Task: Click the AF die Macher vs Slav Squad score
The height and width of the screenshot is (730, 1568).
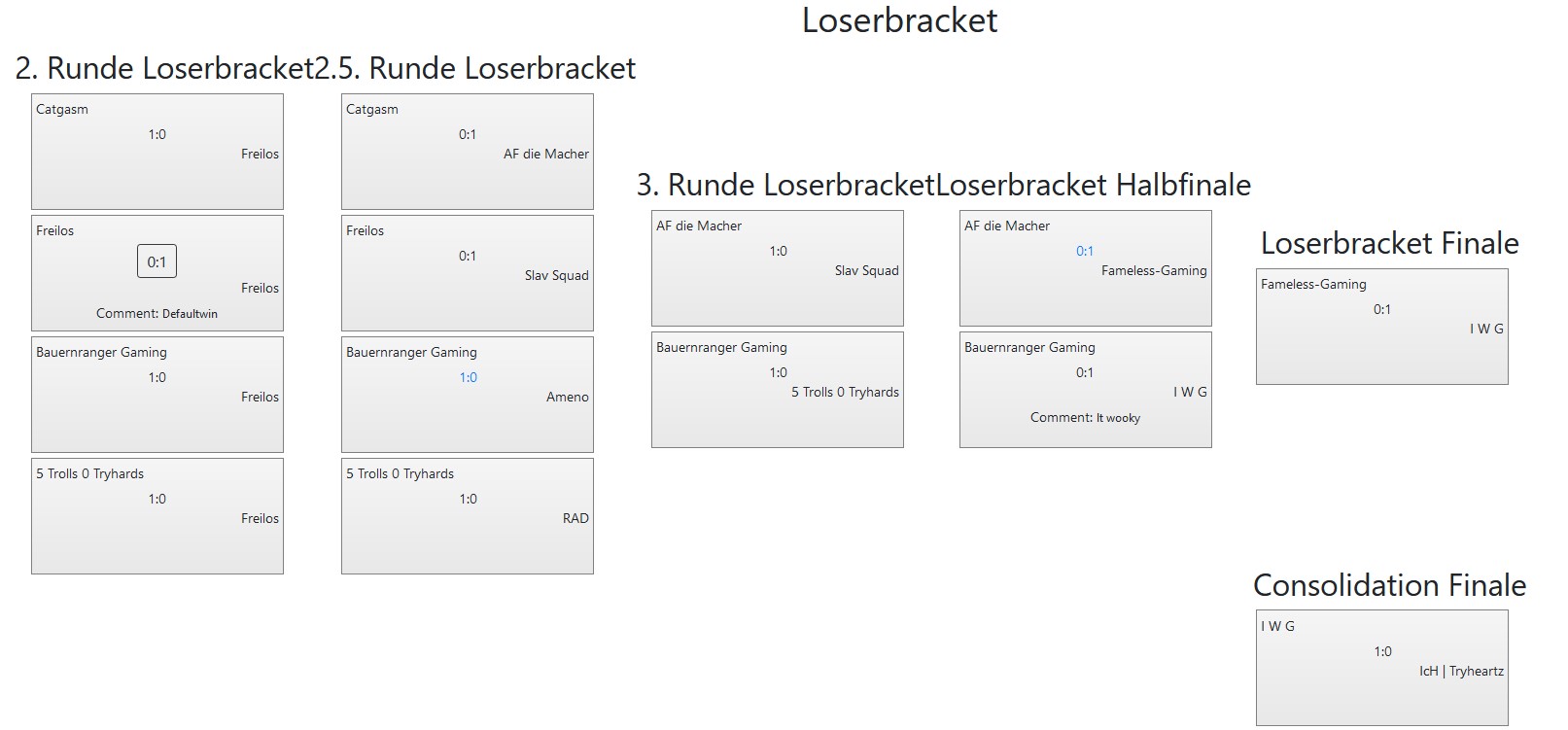Action: 779,251
